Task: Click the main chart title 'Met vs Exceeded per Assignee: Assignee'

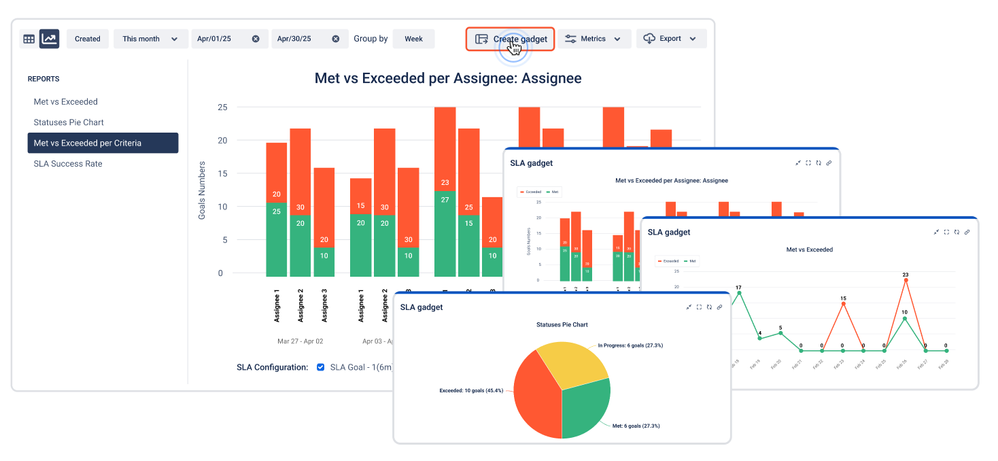Action: [x=448, y=78]
